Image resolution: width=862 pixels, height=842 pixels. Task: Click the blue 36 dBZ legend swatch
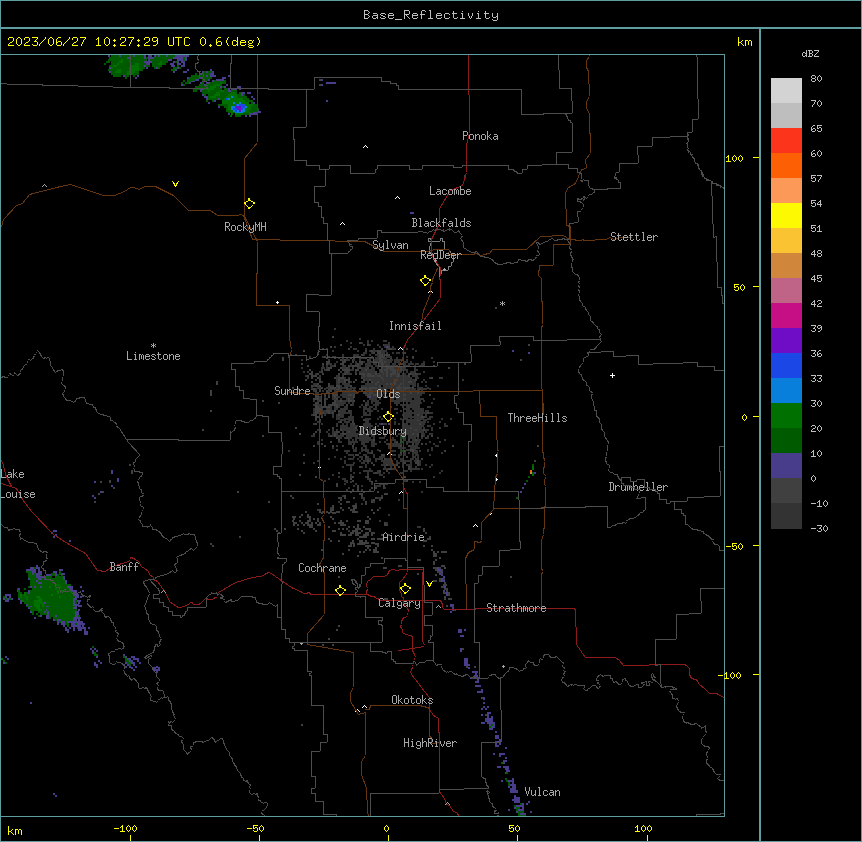(x=786, y=365)
